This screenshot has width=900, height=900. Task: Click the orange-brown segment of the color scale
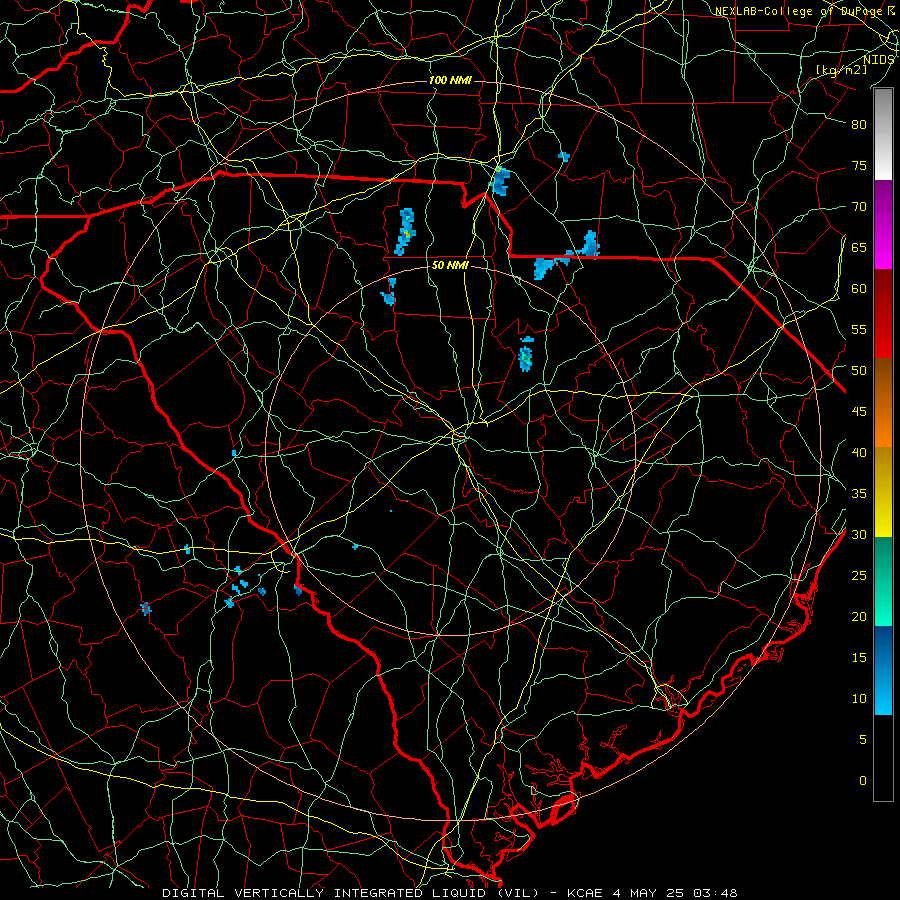coord(883,403)
